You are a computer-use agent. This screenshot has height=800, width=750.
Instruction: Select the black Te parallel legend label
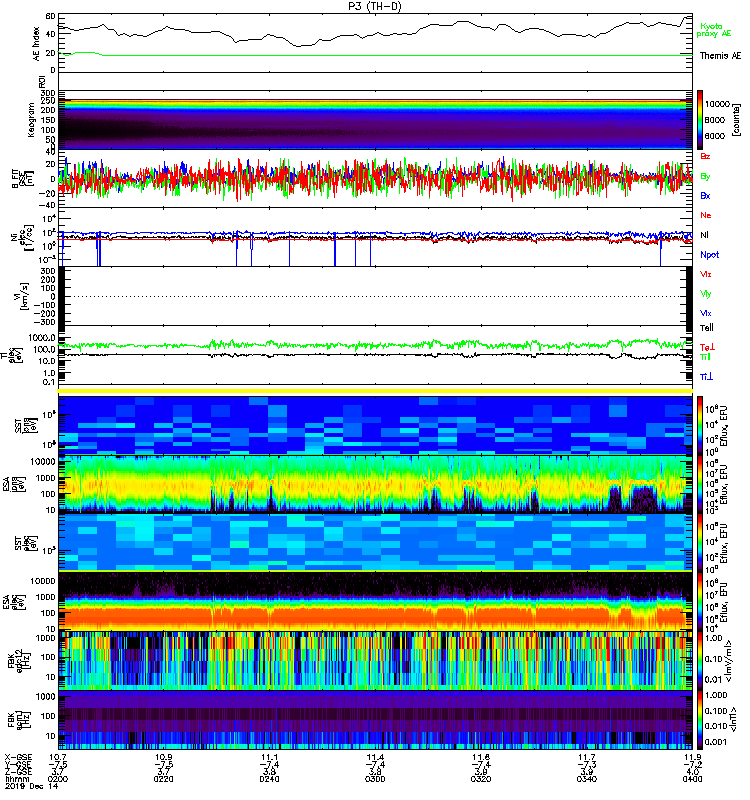pyautogui.click(x=707, y=328)
